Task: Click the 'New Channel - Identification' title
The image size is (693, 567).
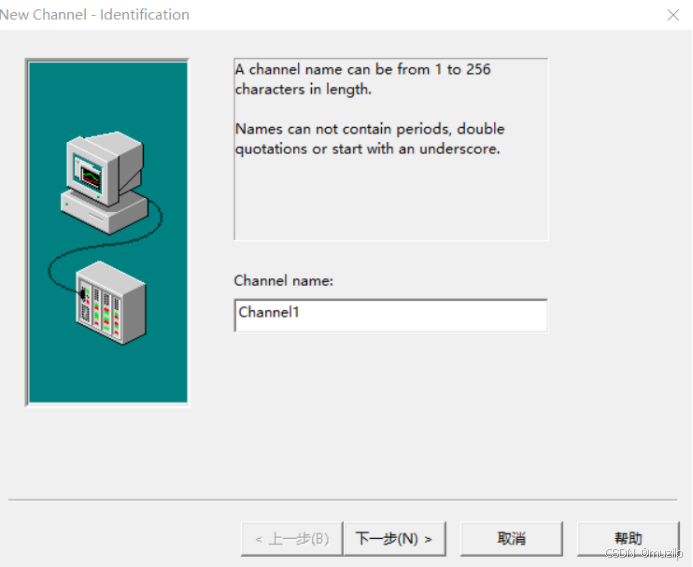Action: coord(95,15)
